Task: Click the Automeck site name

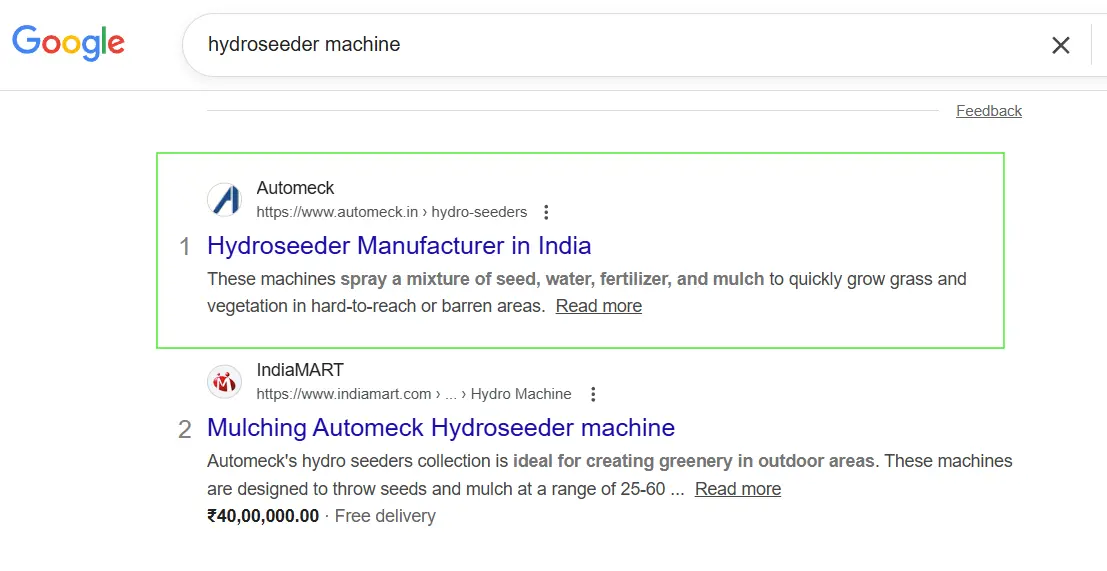Action: coord(295,188)
